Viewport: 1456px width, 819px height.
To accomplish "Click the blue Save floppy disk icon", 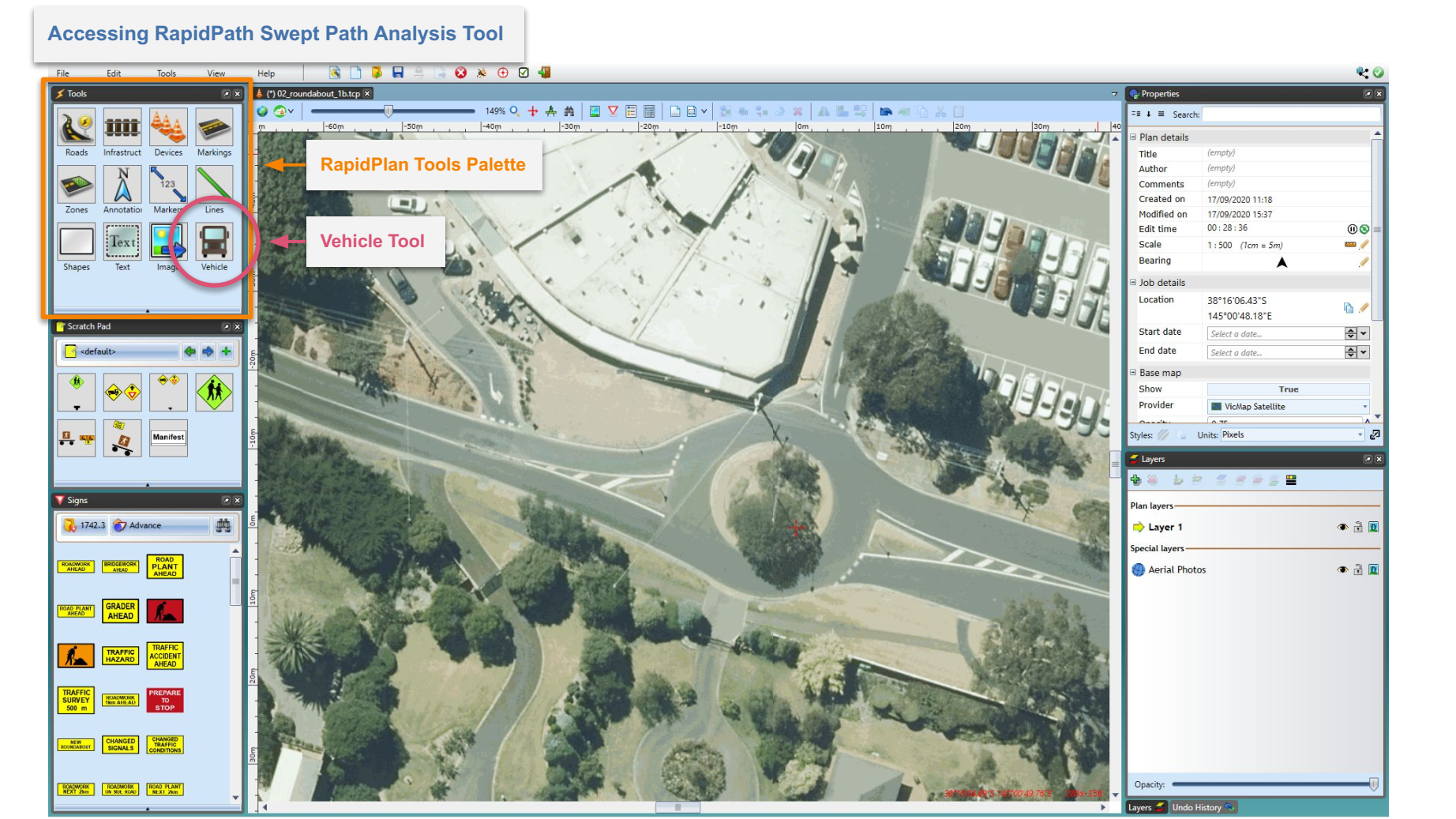I will point(398,73).
